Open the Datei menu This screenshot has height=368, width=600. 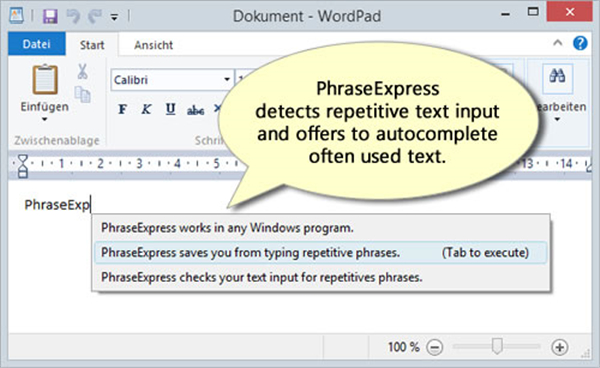click(x=36, y=44)
